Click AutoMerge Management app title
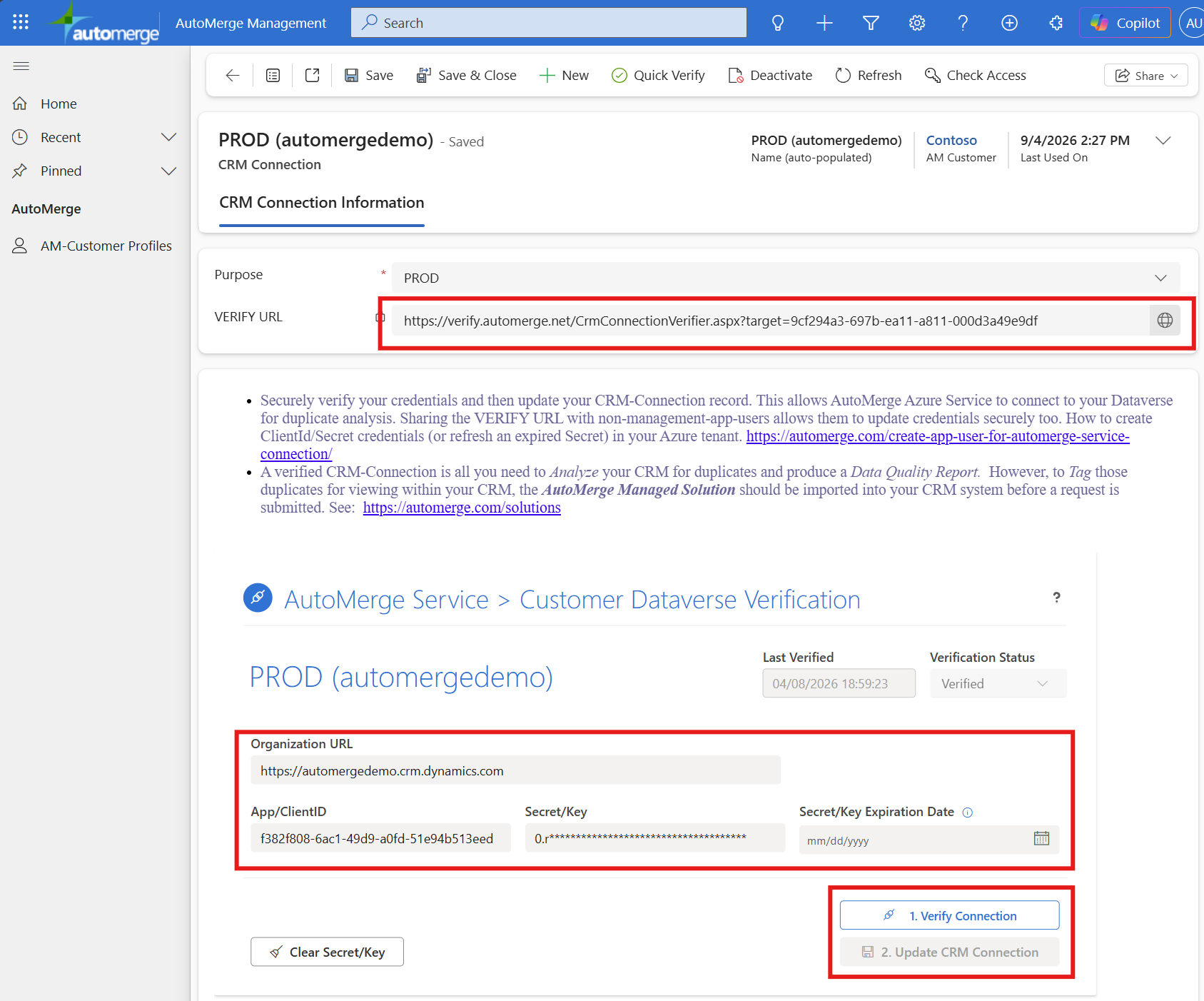The width and height of the screenshot is (1204, 1001). (x=251, y=24)
